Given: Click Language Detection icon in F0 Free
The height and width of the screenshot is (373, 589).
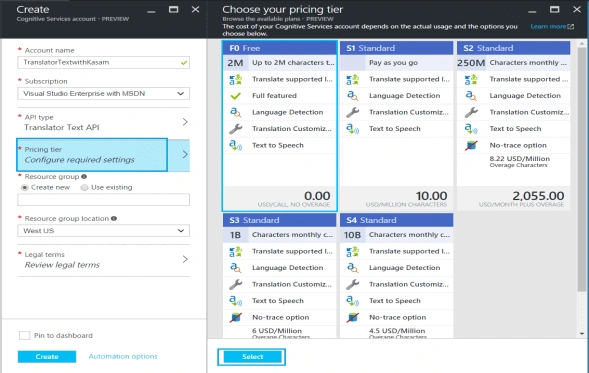Looking at the screenshot, I should (x=236, y=112).
